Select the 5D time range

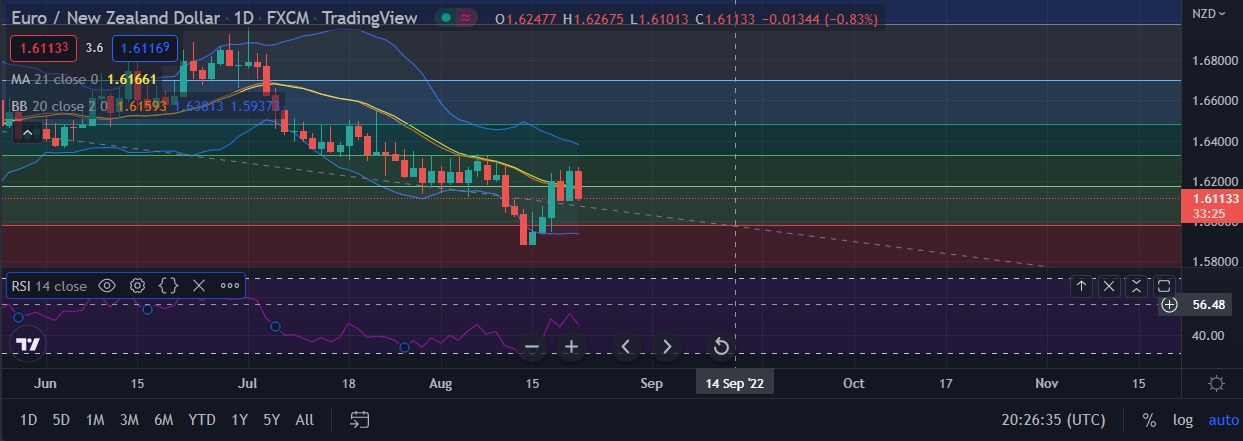pos(61,420)
